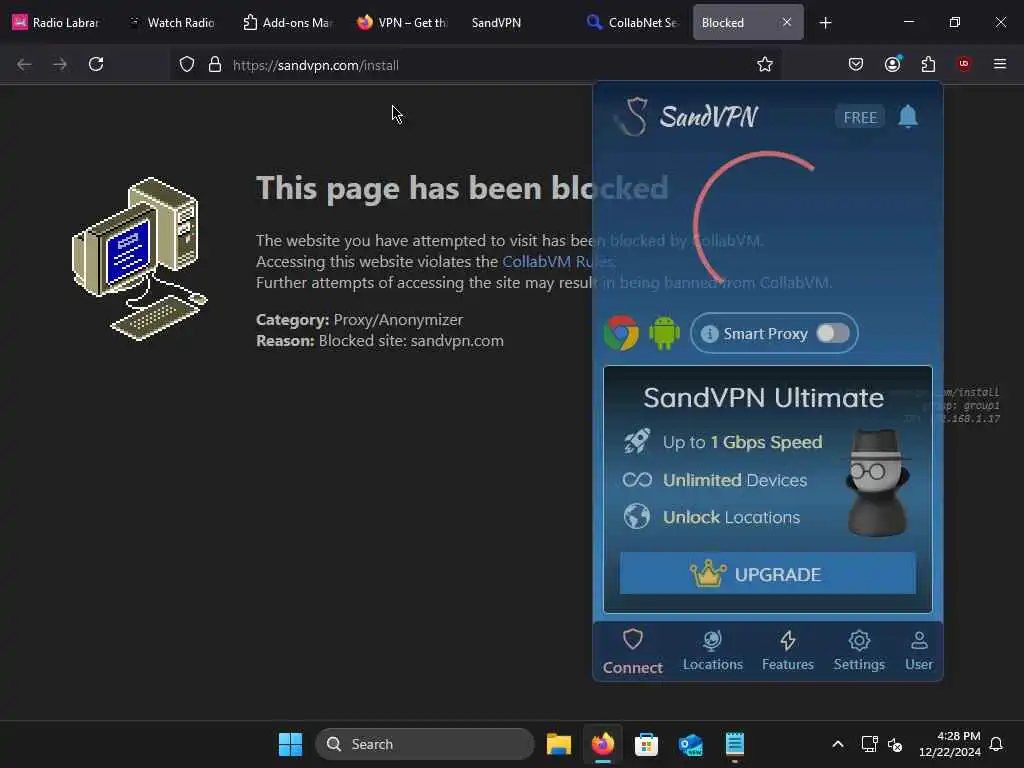
Task: Click the Firefox taskbar icon
Action: coord(603,744)
